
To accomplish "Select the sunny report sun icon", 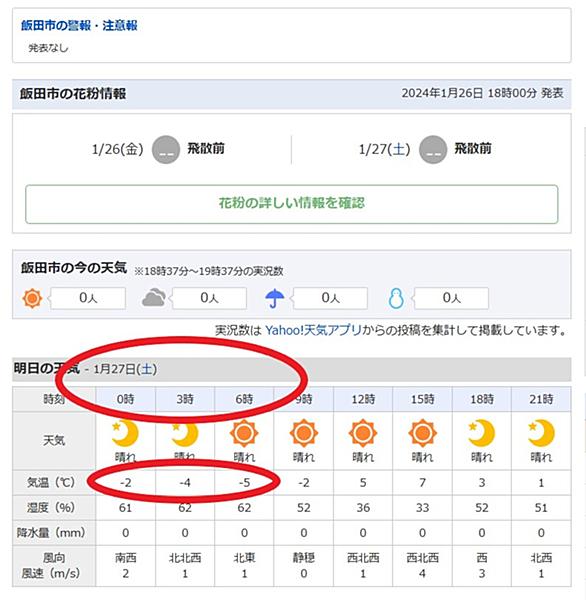I will 32,298.
